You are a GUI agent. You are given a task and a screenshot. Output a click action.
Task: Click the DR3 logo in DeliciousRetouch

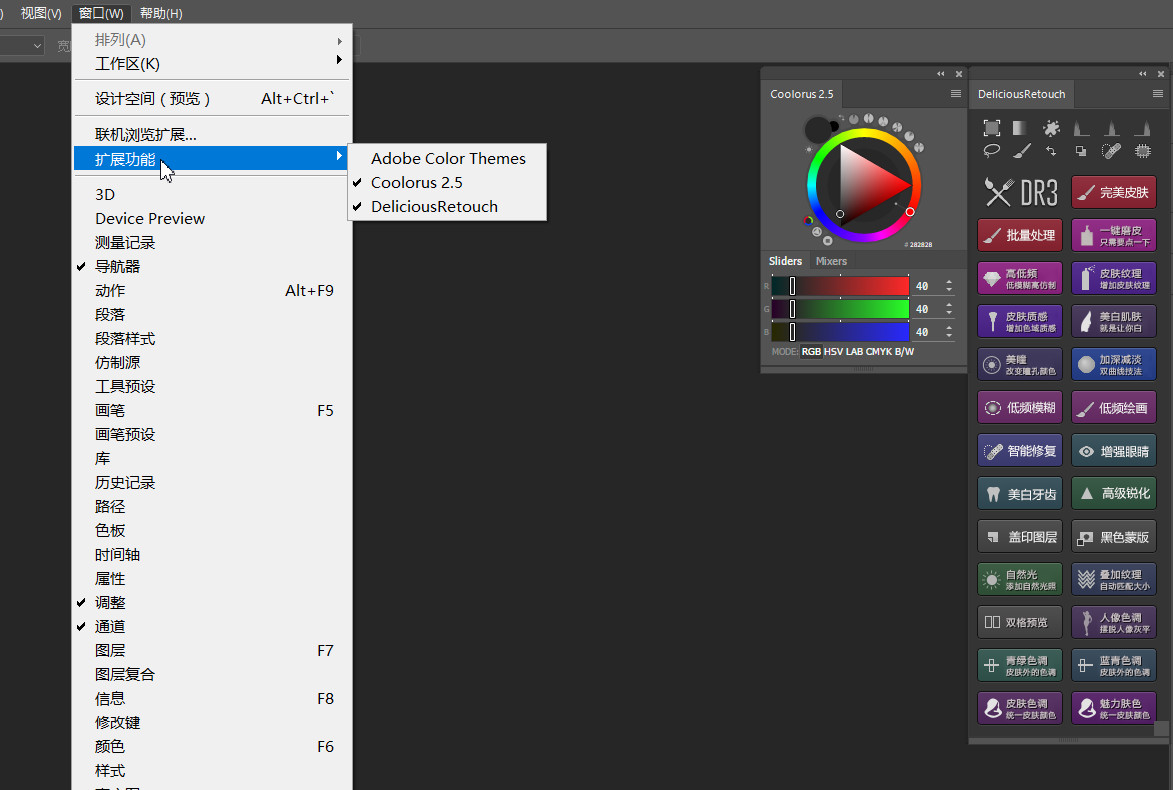click(1021, 192)
